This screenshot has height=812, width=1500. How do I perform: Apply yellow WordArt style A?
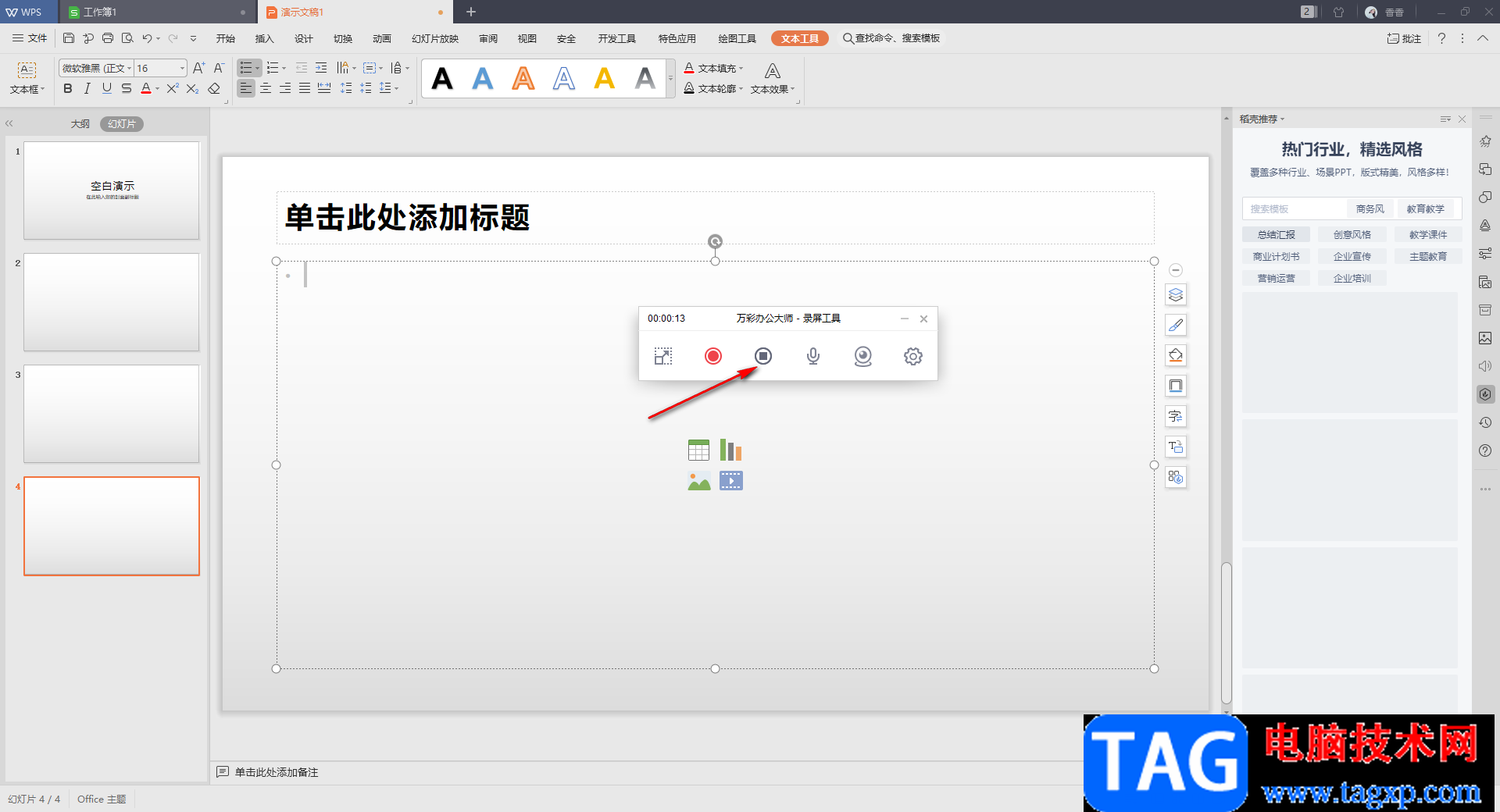pos(605,79)
